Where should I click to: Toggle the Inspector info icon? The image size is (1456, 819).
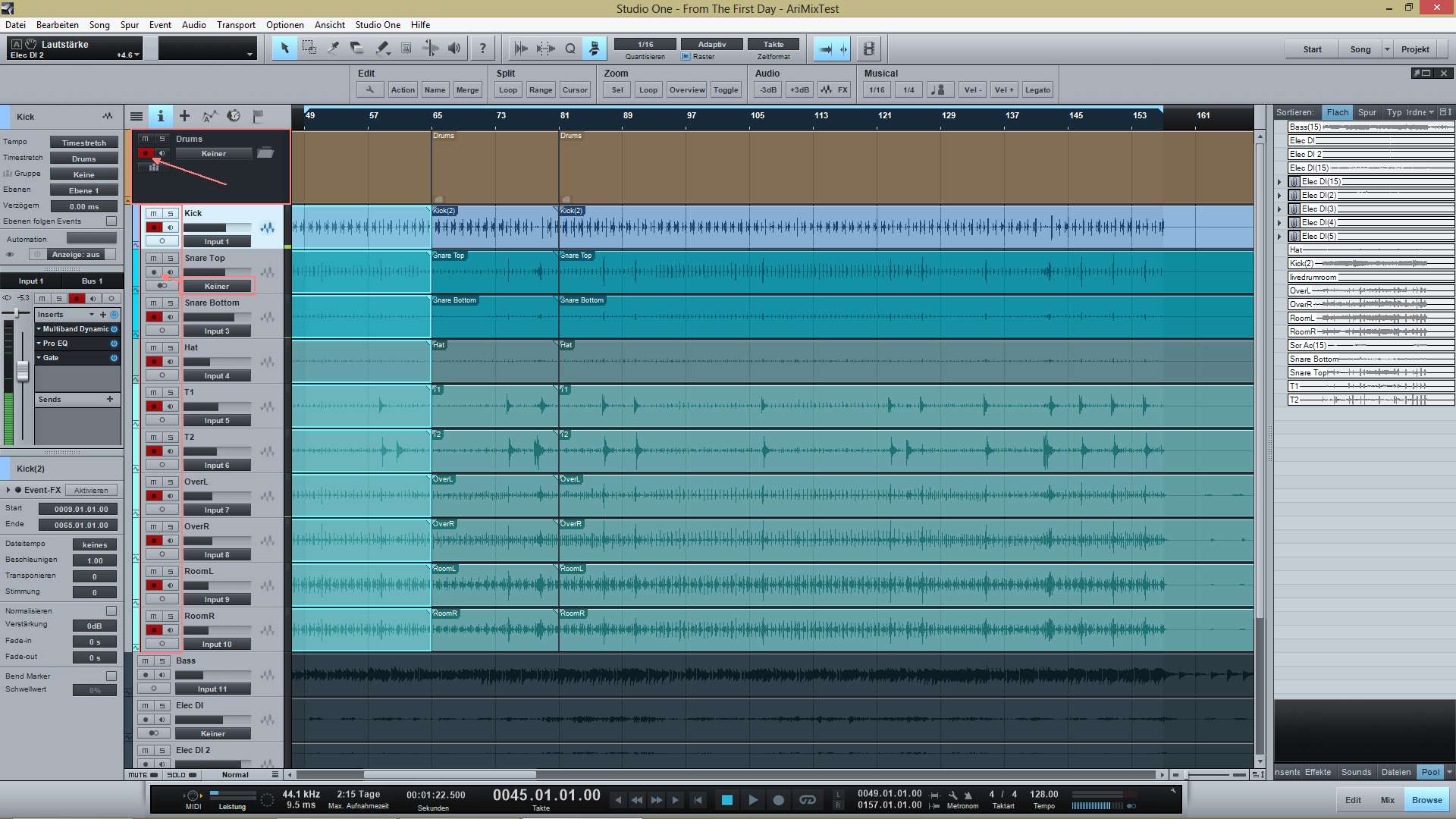(x=160, y=116)
